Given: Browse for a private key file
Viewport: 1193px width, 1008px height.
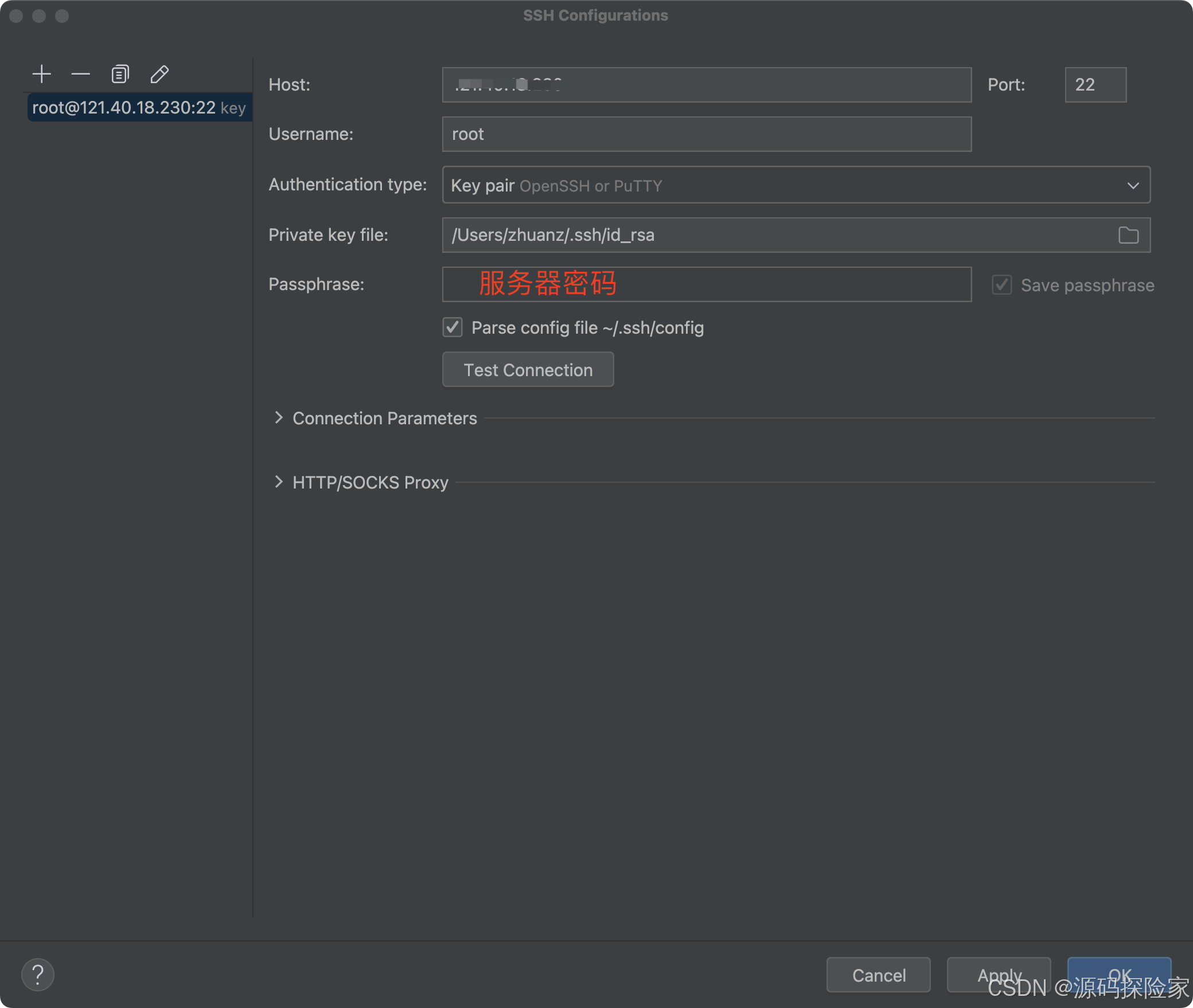Looking at the screenshot, I should coord(1128,235).
